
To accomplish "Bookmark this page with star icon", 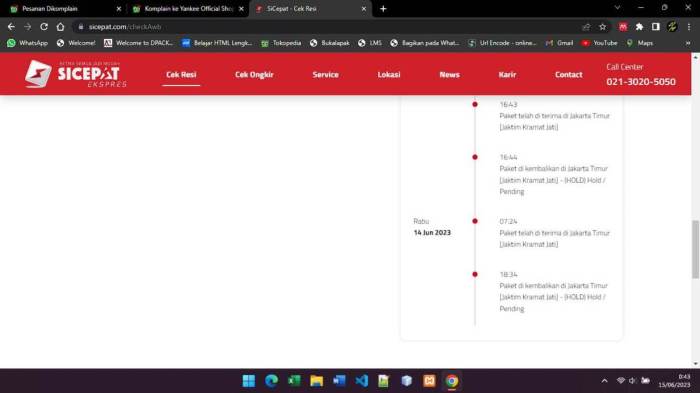I will (603, 27).
